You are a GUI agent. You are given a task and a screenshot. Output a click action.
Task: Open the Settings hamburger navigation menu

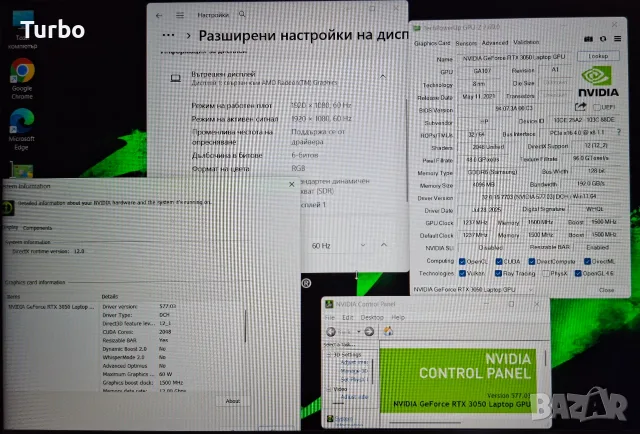coord(180,15)
